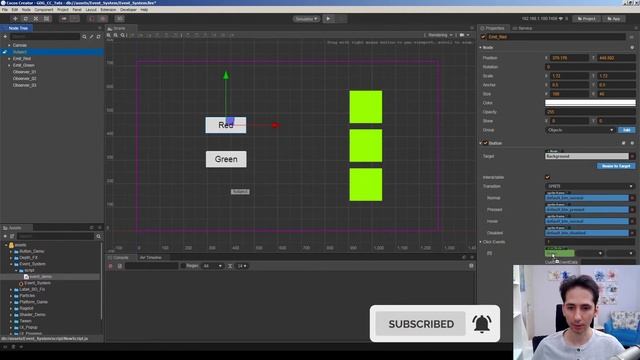Collapse the Node properties section
This screenshot has width=640, height=360.
tap(480, 48)
